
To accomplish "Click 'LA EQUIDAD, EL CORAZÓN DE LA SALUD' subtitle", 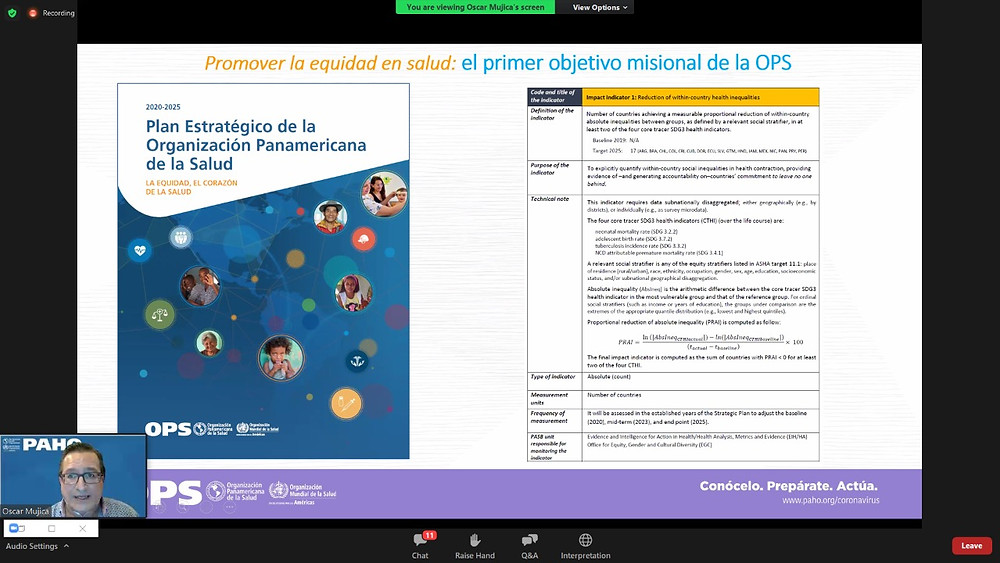I will point(191,187).
